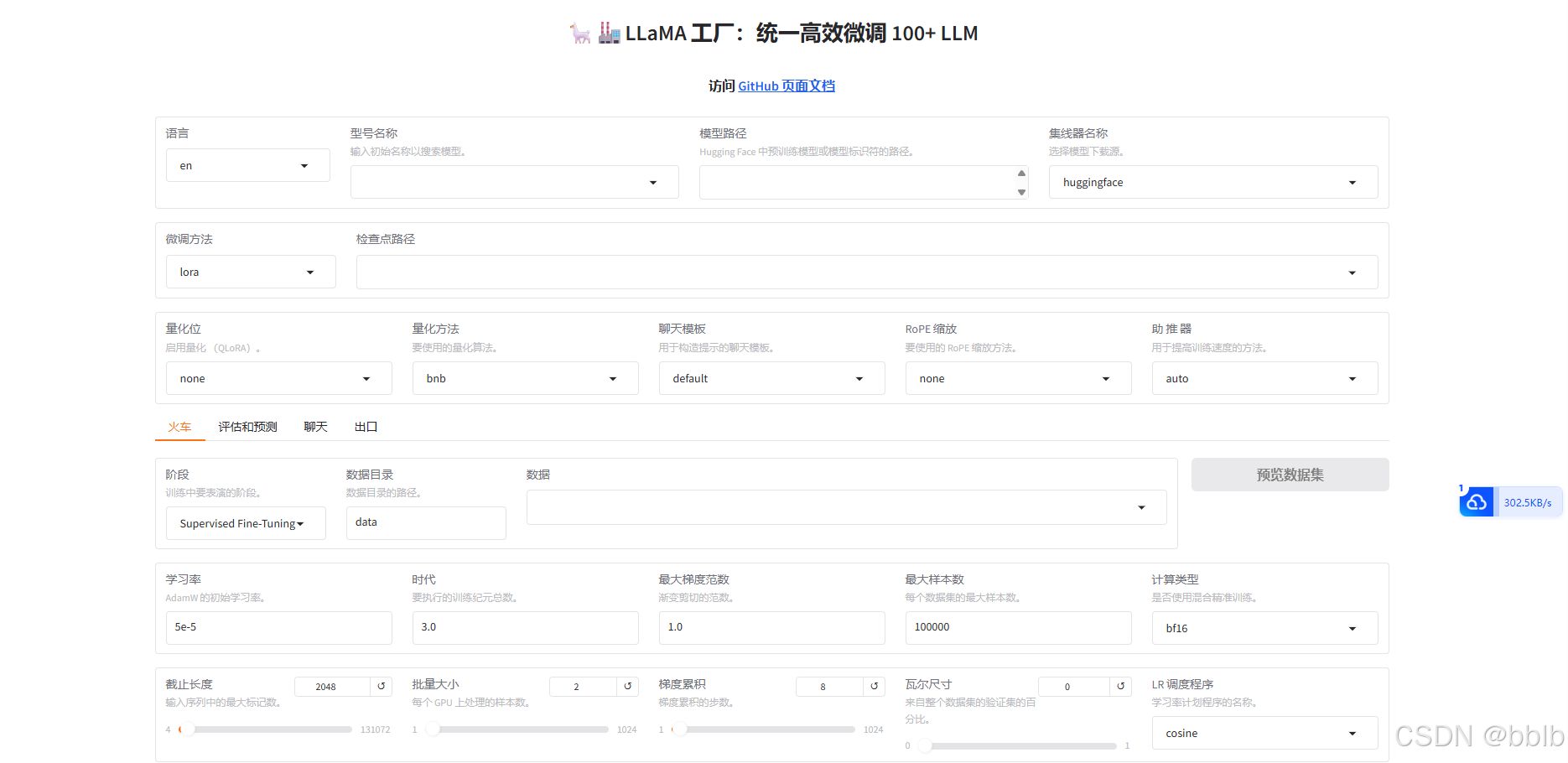Reset 批量大小 using the ↺ icon
1568x763 pixels.
pos(628,686)
